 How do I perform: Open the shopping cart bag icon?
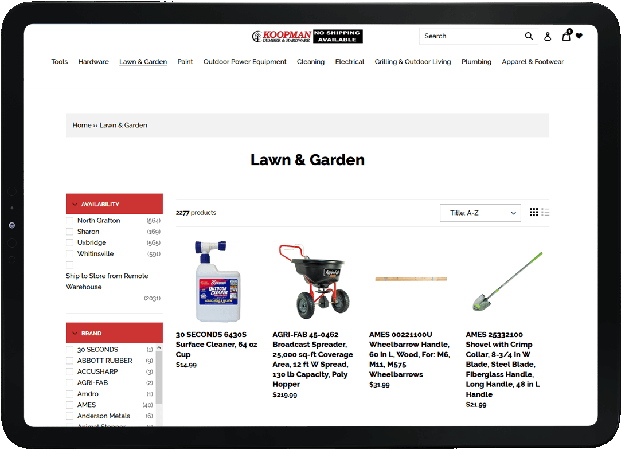566,35
